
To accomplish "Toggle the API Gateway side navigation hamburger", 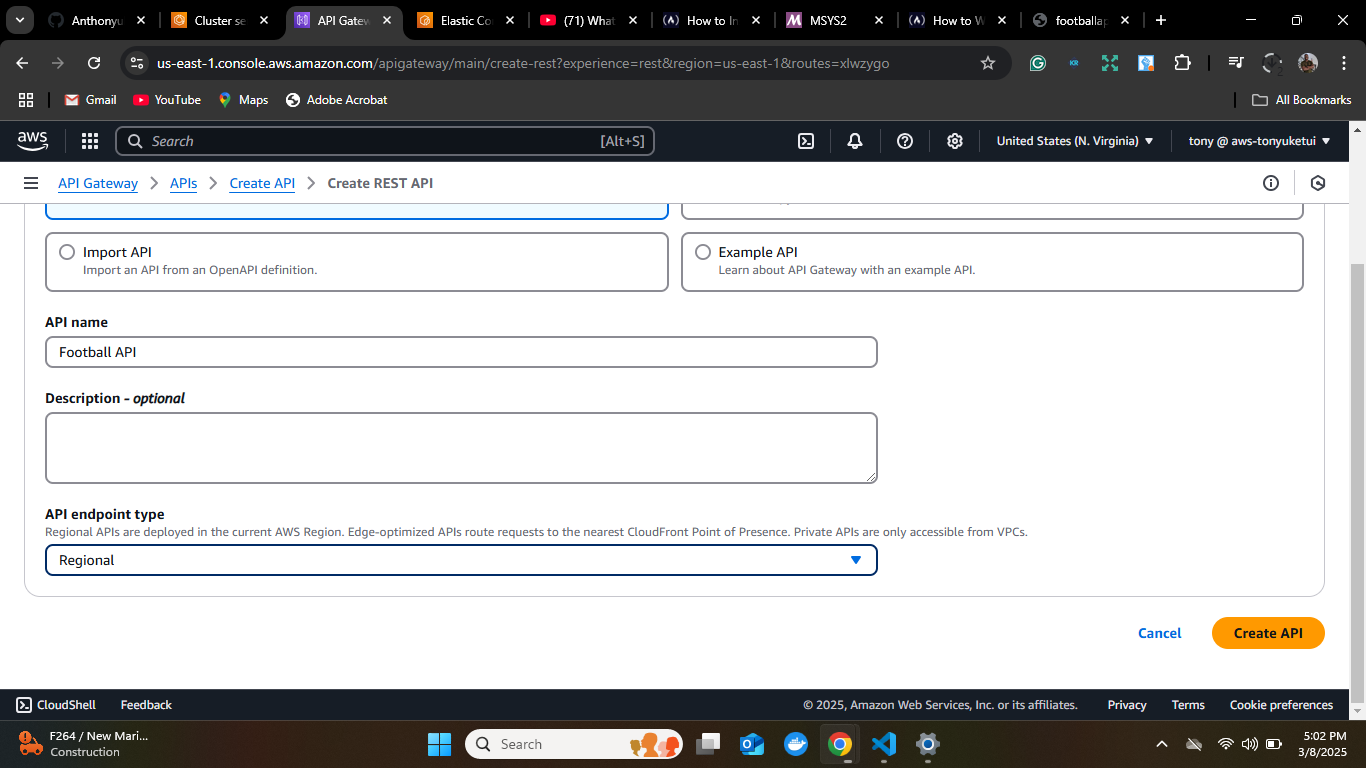I will coord(31,183).
